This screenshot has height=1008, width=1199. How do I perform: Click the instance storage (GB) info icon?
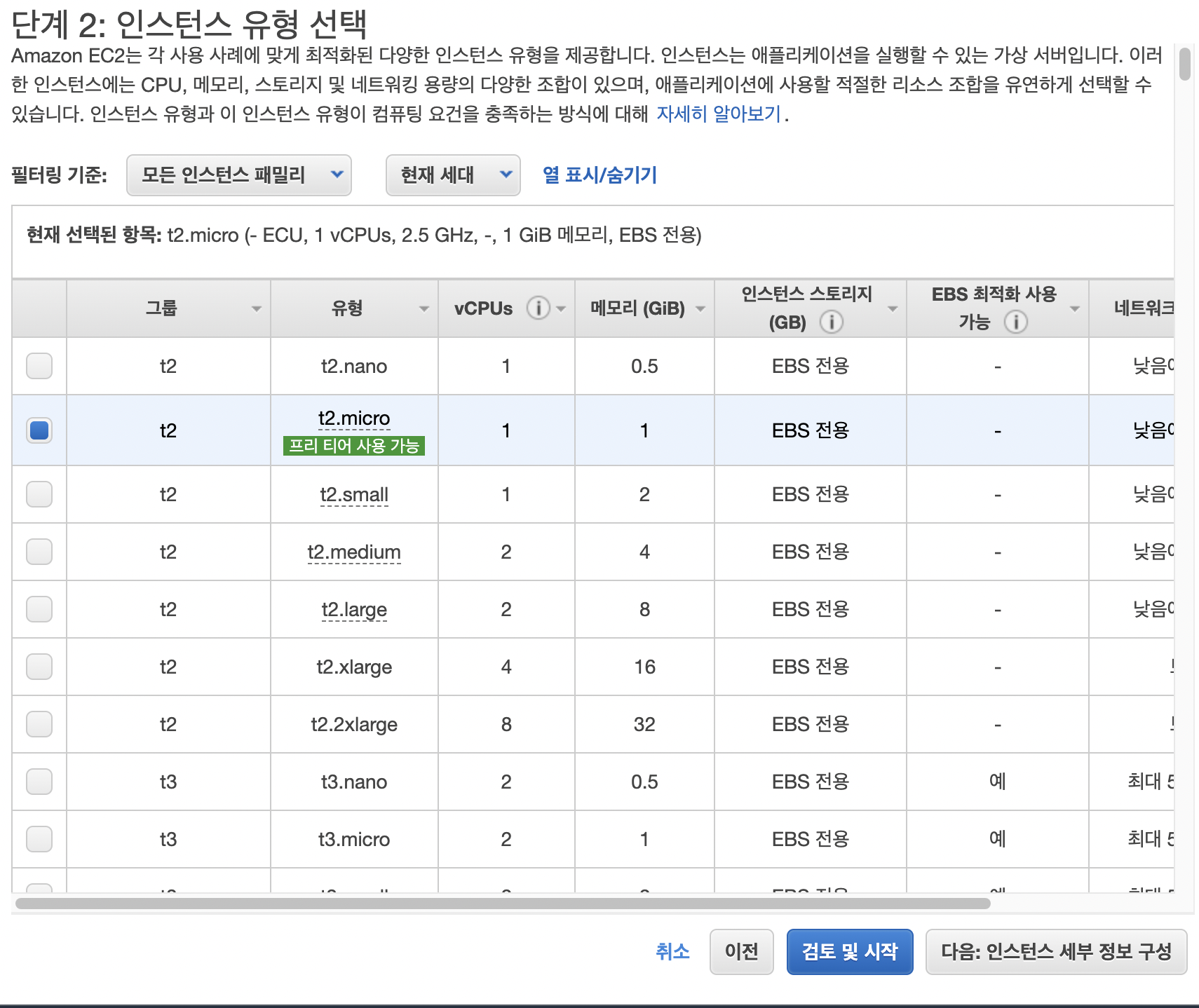832,322
